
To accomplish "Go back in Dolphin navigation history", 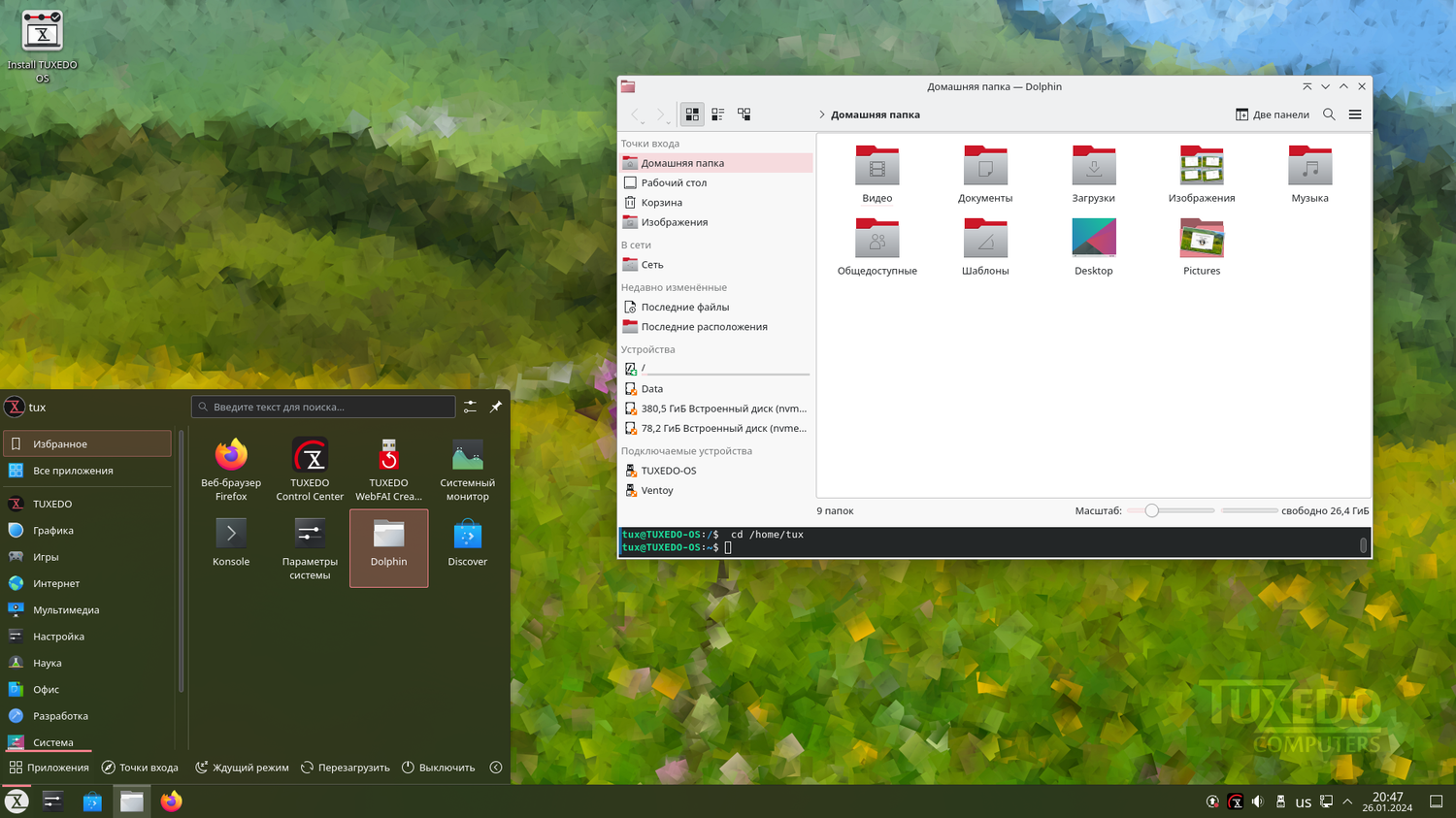I will coord(637,115).
